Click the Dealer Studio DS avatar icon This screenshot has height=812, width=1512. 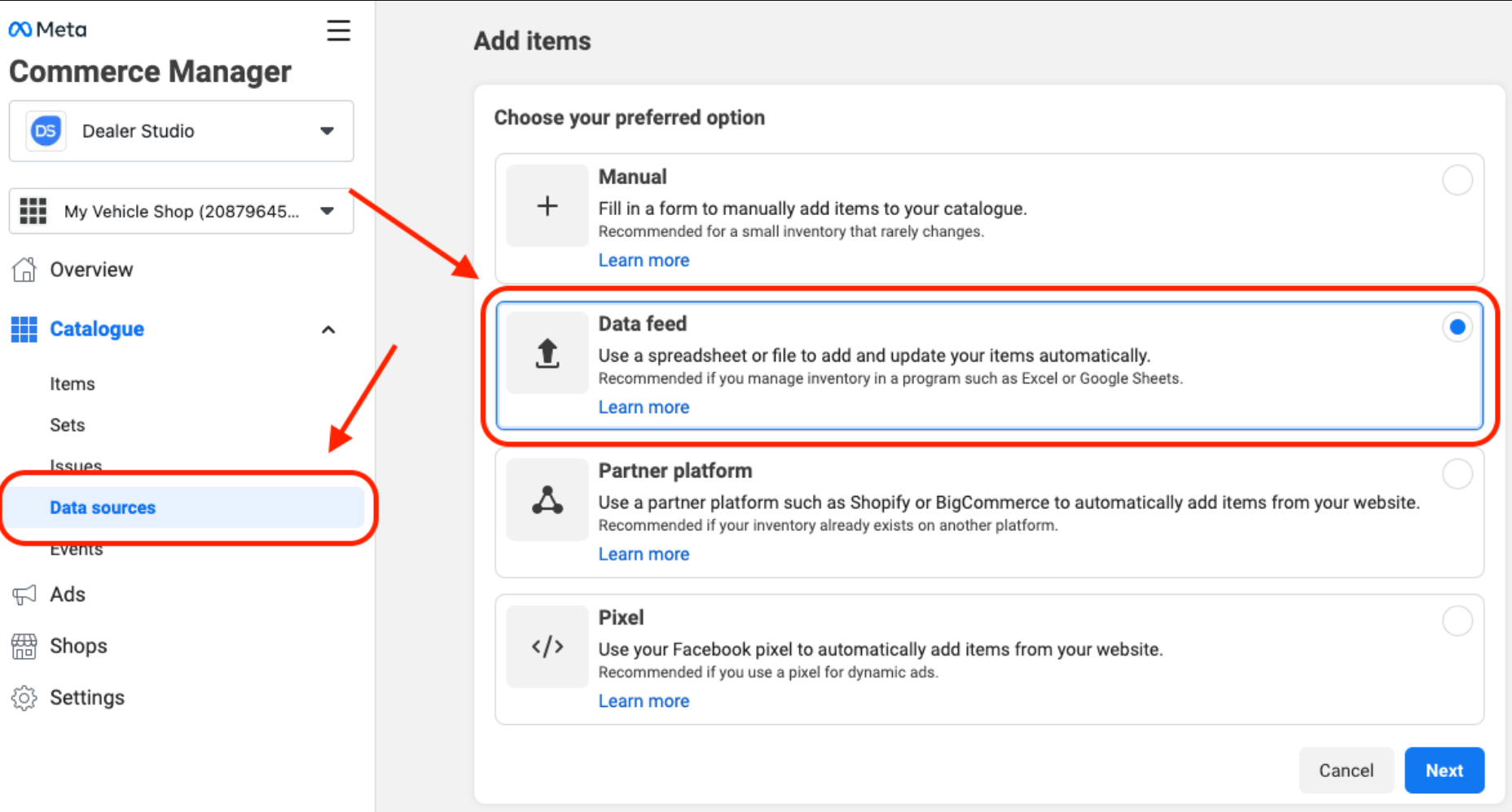(46, 131)
